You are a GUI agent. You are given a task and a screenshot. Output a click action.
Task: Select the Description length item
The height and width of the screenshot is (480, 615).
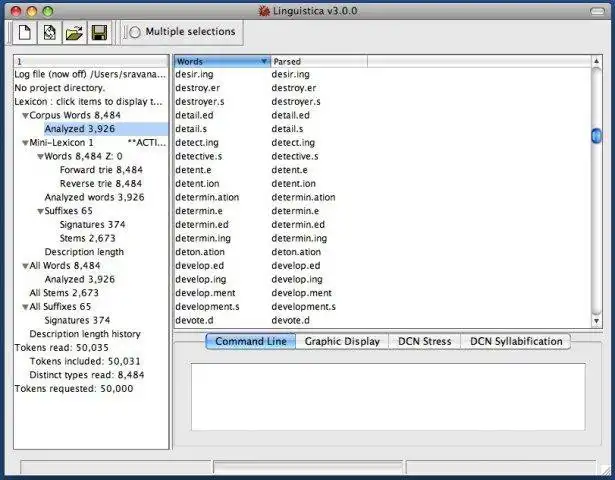pos(84,252)
